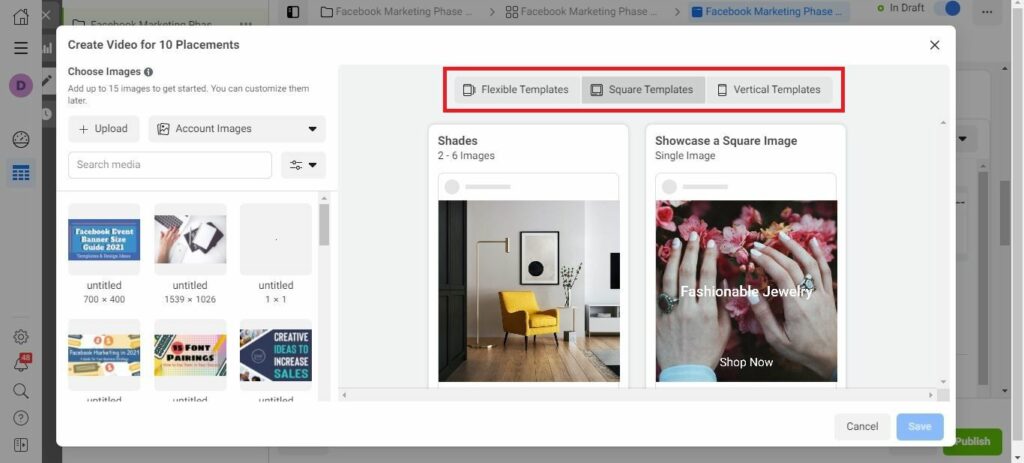1024x463 pixels.
Task: Select the 15 Font Pairings thumbnail
Action: [x=190, y=355]
